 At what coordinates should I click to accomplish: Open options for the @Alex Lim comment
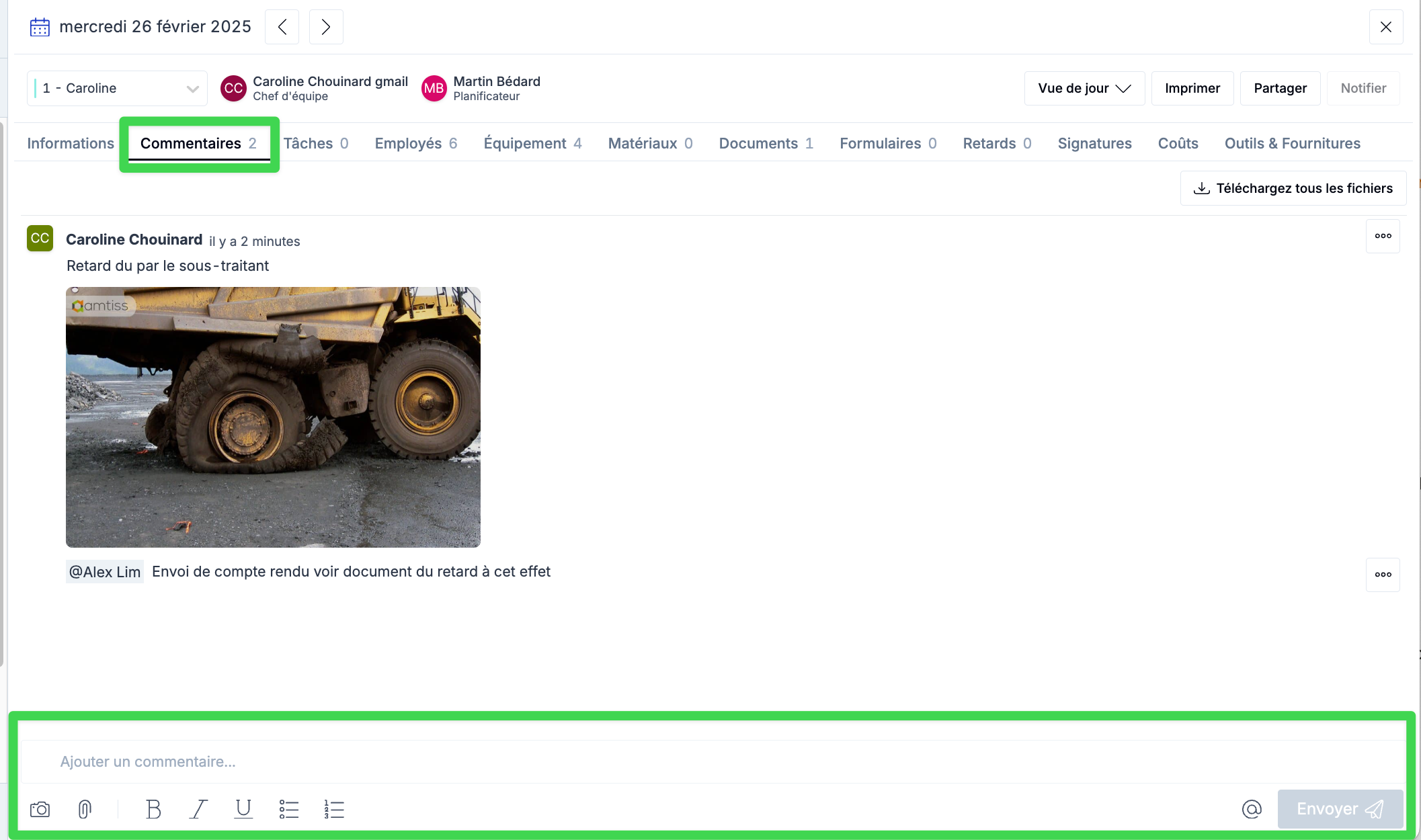tap(1383, 575)
